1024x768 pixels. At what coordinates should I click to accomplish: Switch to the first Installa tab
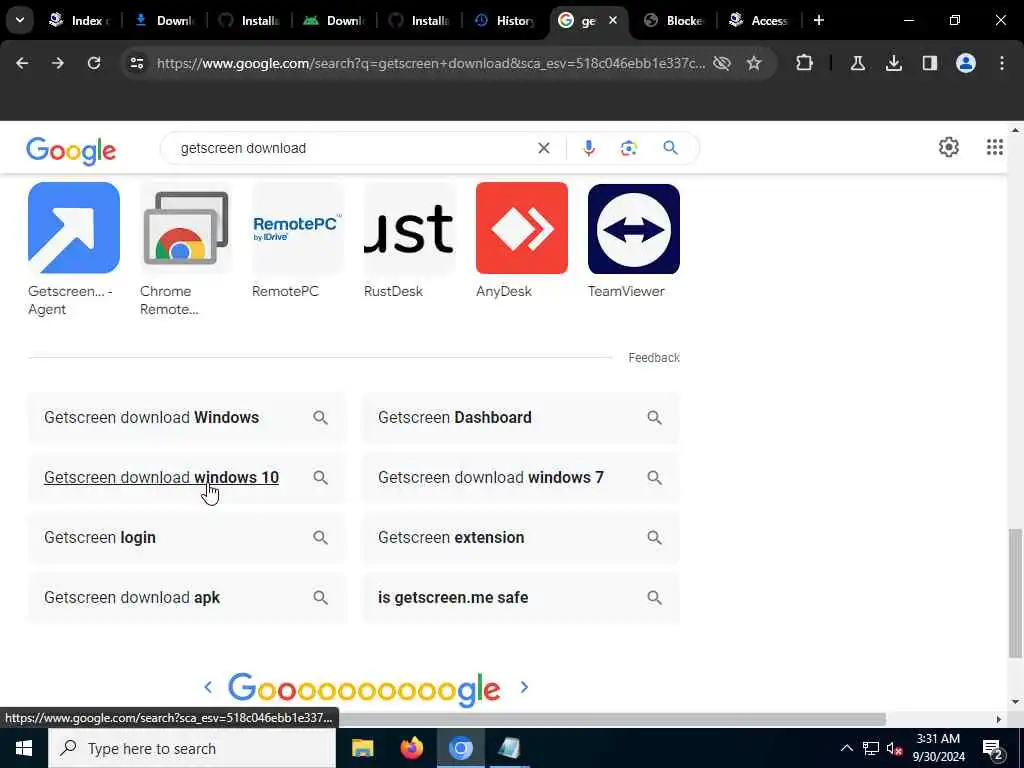point(250,20)
